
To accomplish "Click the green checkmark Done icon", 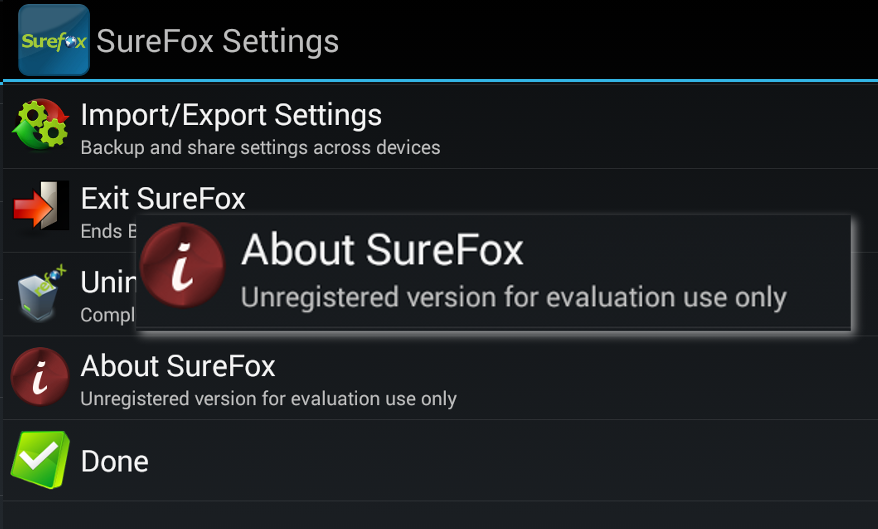I will [40, 460].
